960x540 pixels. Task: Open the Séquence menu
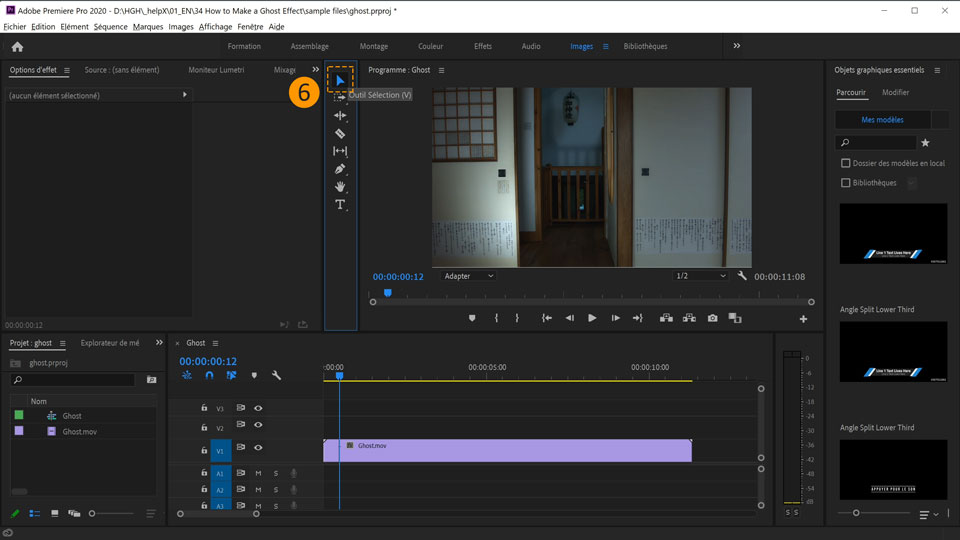(110, 27)
